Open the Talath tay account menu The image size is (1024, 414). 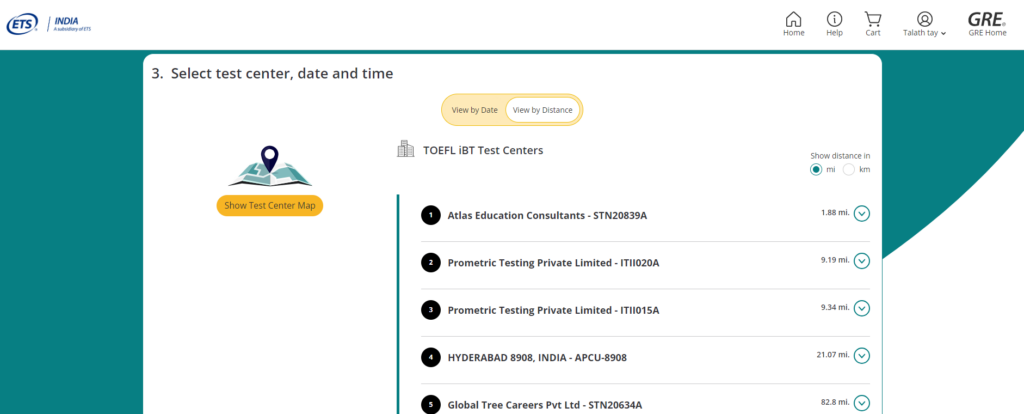[924, 24]
